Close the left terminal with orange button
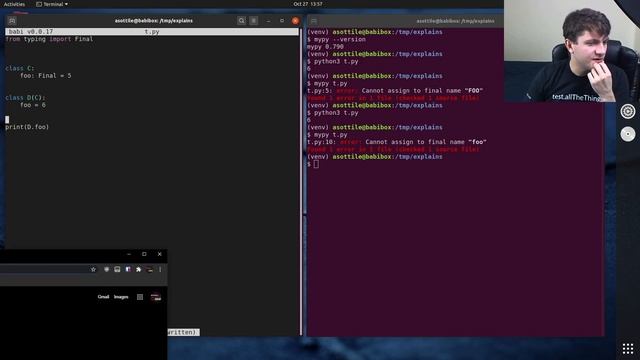The width and height of the screenshot is (640, 360). [x=295, y=20]
